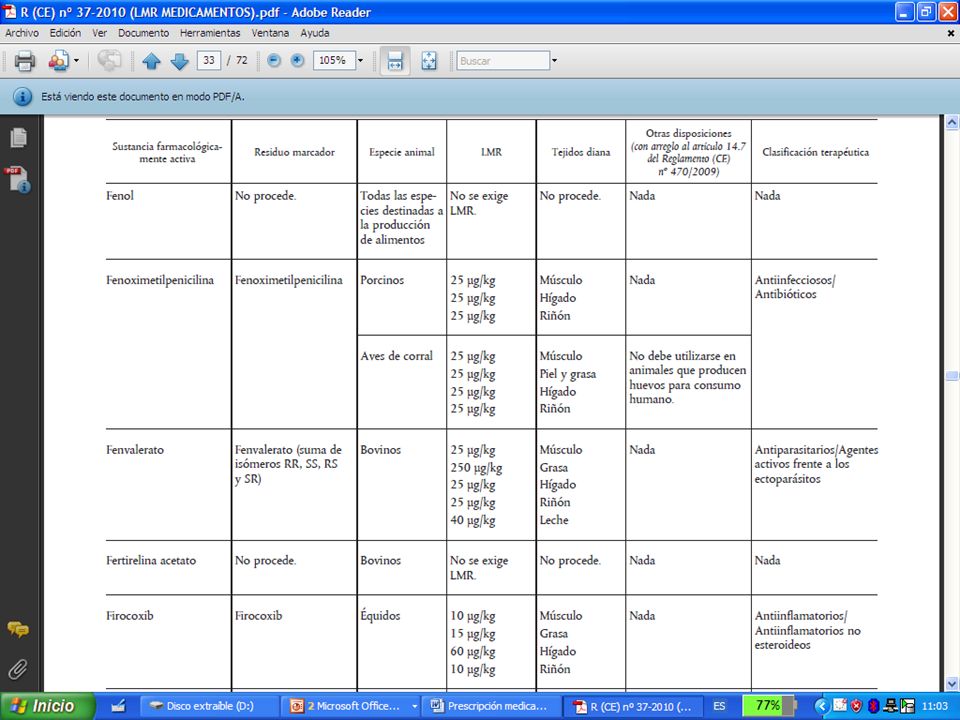Open the Pages panel in sidebar
Image resolution: width=960 pixels, height=720 pixels.
click(18, 138)
